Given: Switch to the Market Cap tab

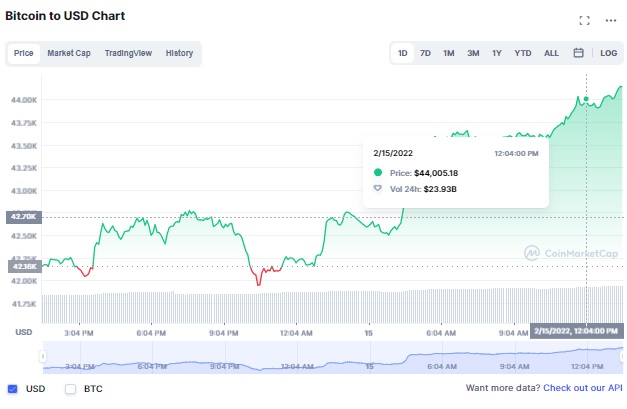Looking at the screenshot, I should pos(69,53).
